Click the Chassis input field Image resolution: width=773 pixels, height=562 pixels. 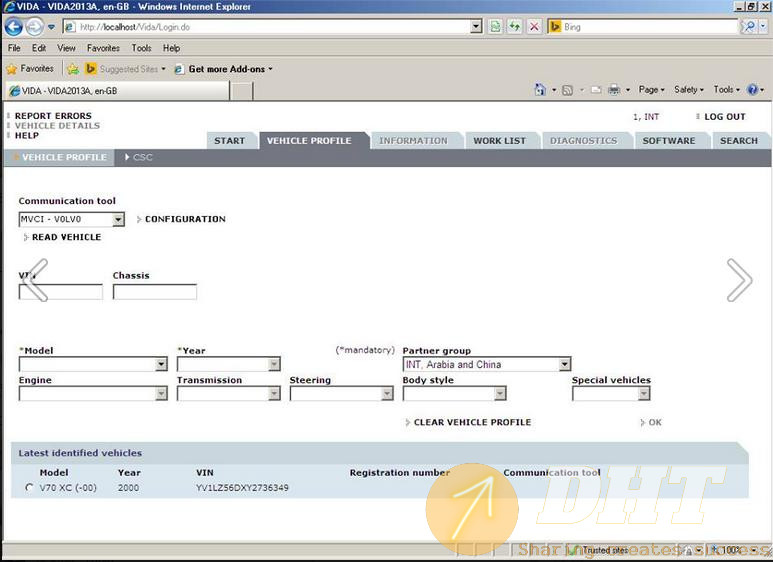pos(155,292)
